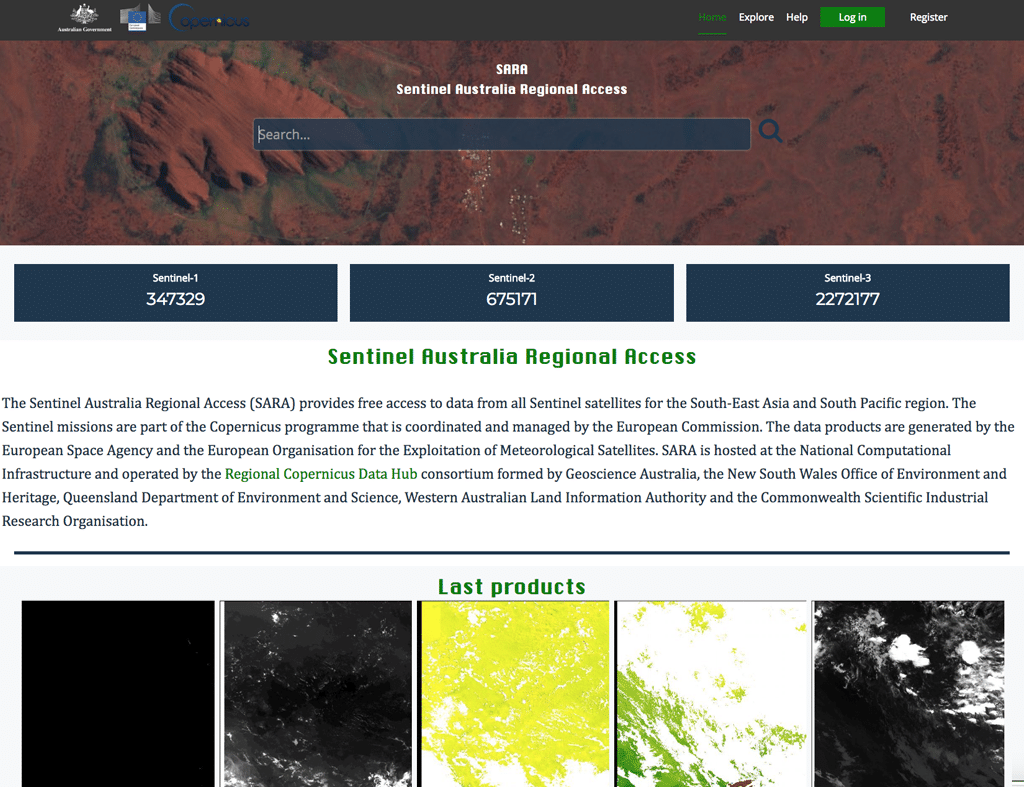This screenshot has height=787, width=1024.
Task: Open the last thumbnail with white clouds
Action: point(908,693)
